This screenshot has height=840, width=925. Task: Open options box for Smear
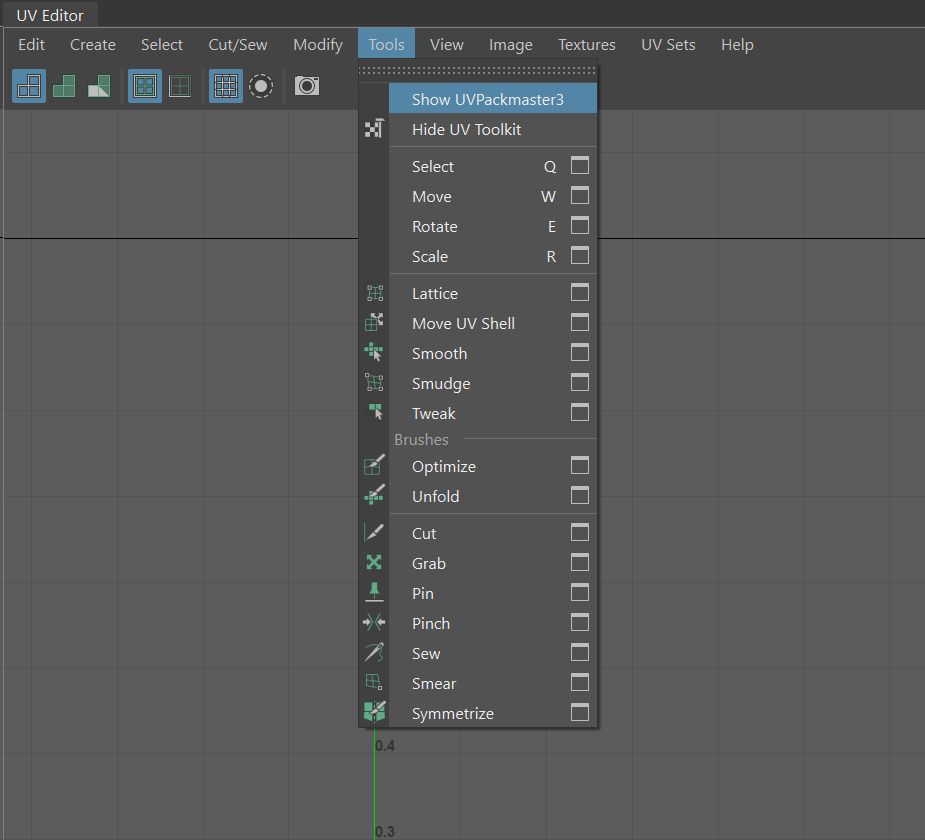pos(580,683)
